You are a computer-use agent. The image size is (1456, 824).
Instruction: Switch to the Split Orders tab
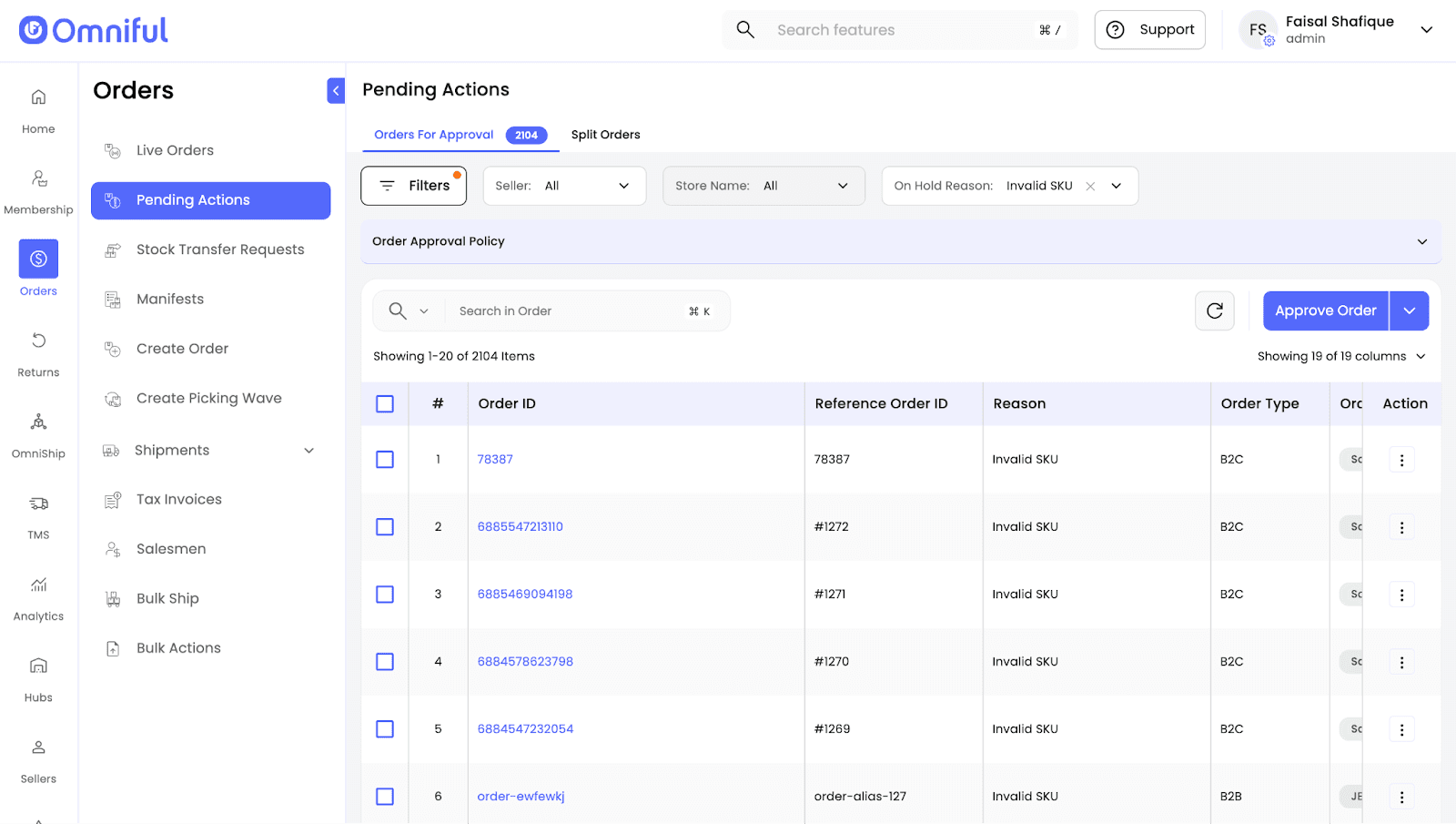tap(605, 135)
